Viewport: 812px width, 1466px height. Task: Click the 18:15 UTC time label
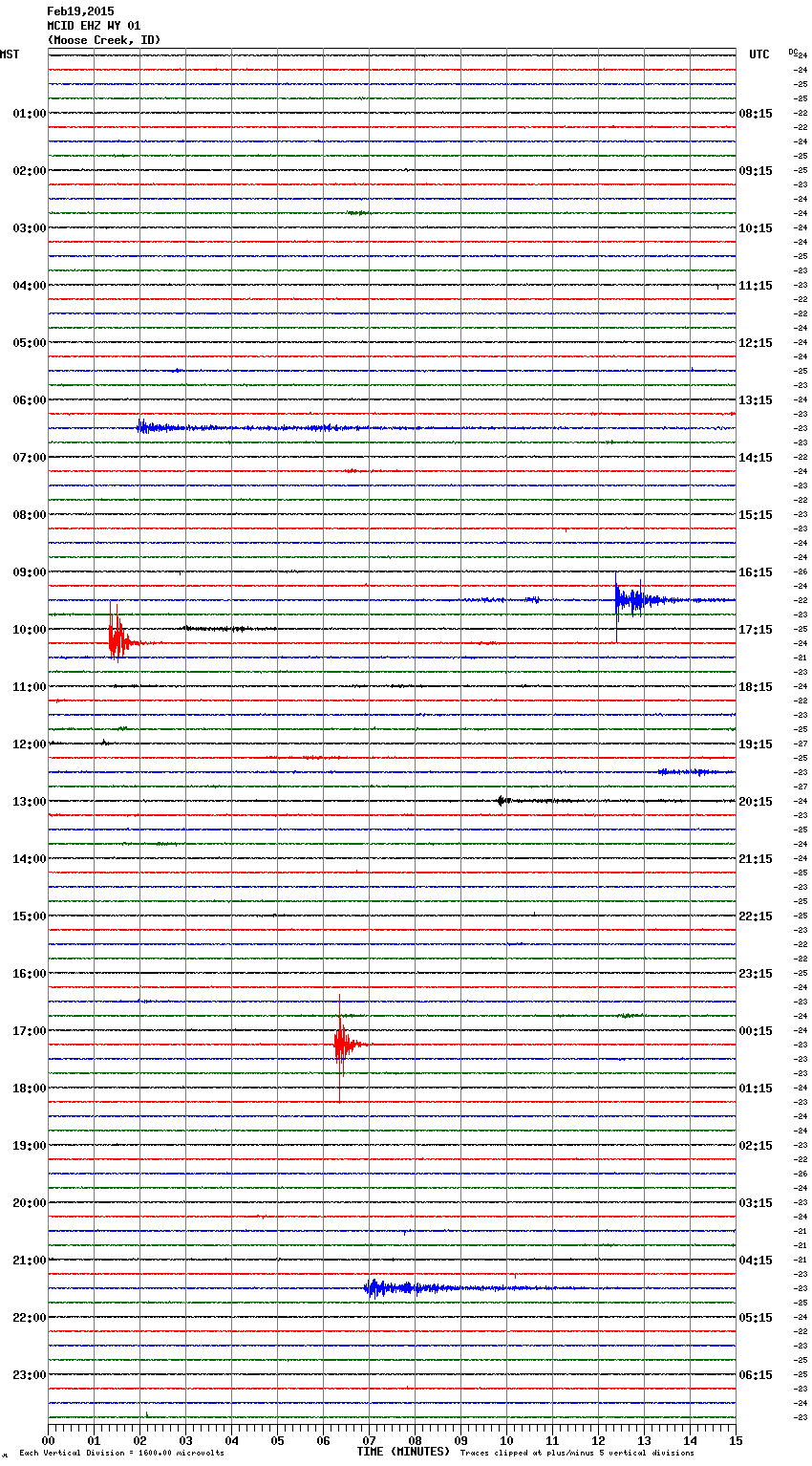[756, 687]
